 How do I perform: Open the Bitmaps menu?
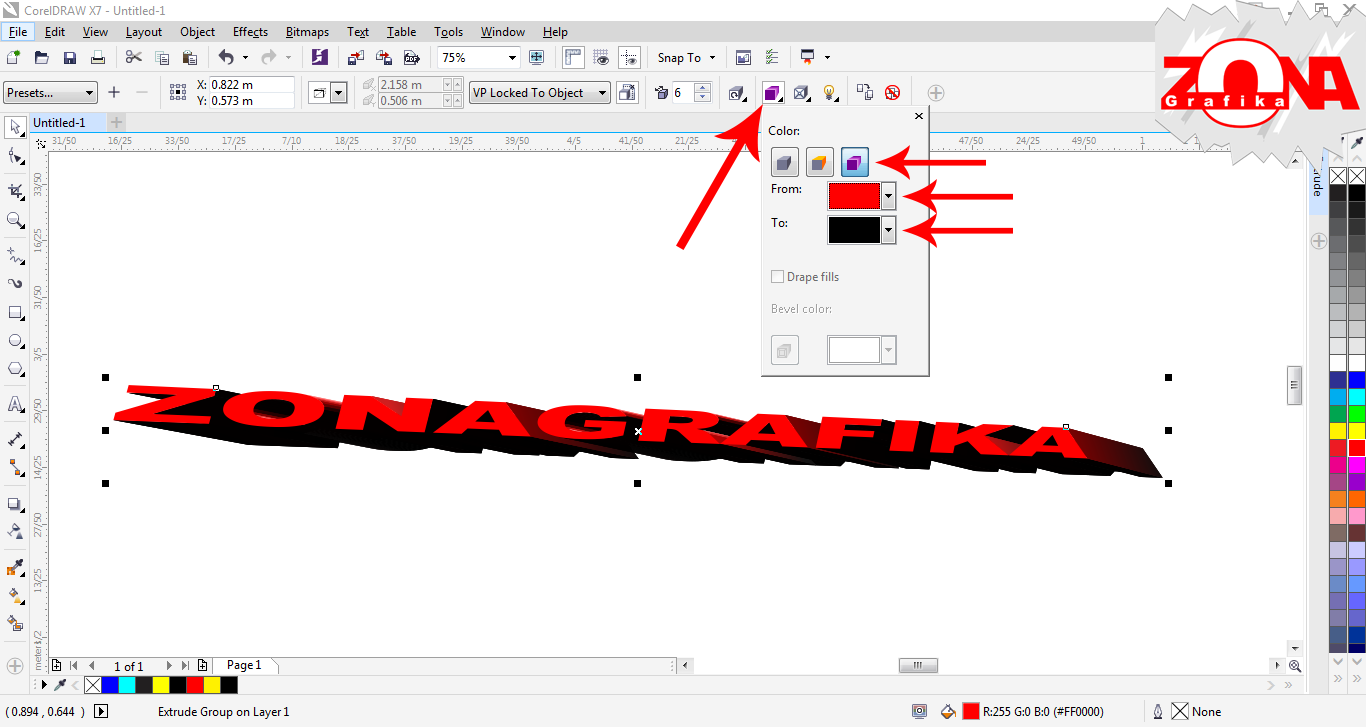tap(307, 32)
